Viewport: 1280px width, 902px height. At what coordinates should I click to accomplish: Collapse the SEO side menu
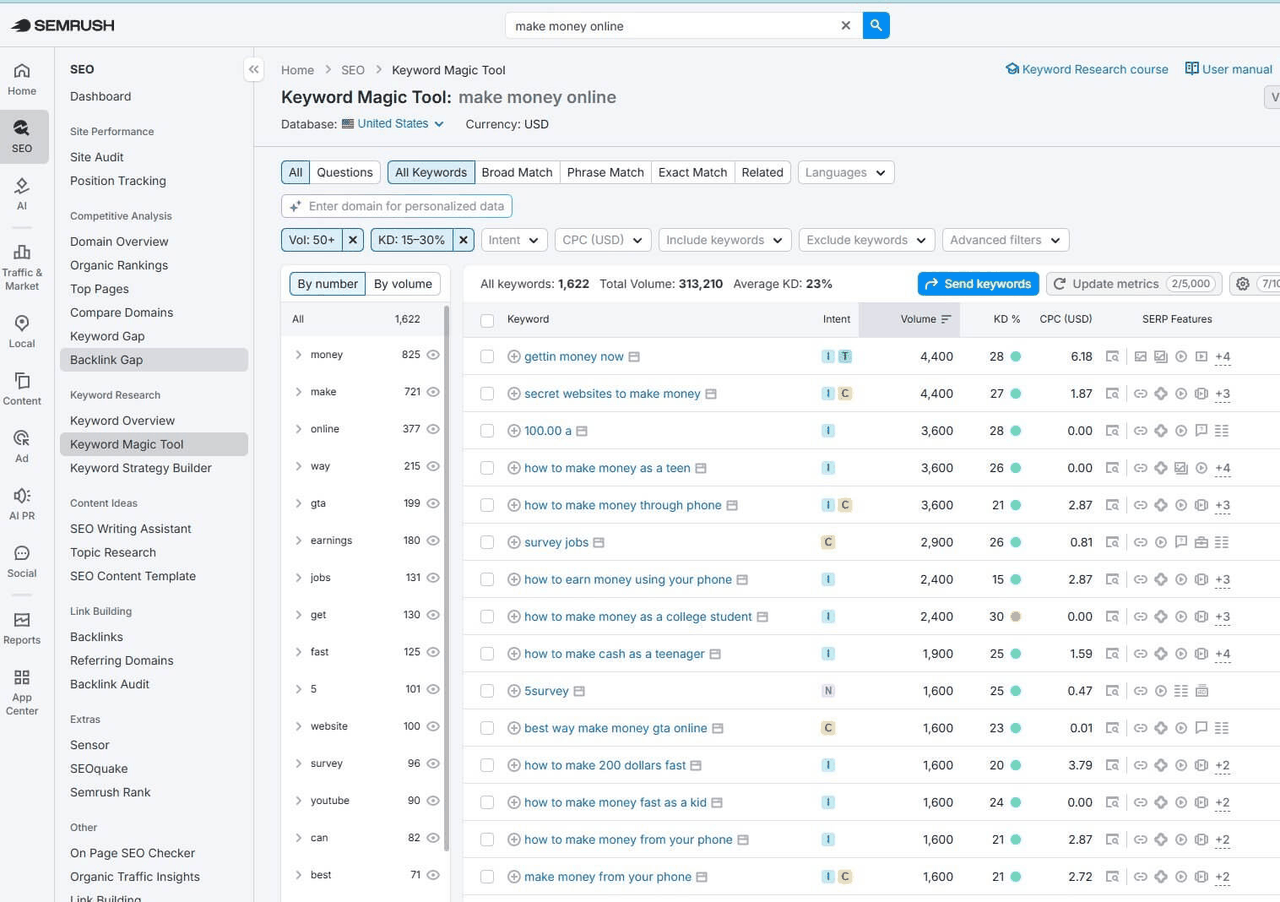click(x=254, y=69)
